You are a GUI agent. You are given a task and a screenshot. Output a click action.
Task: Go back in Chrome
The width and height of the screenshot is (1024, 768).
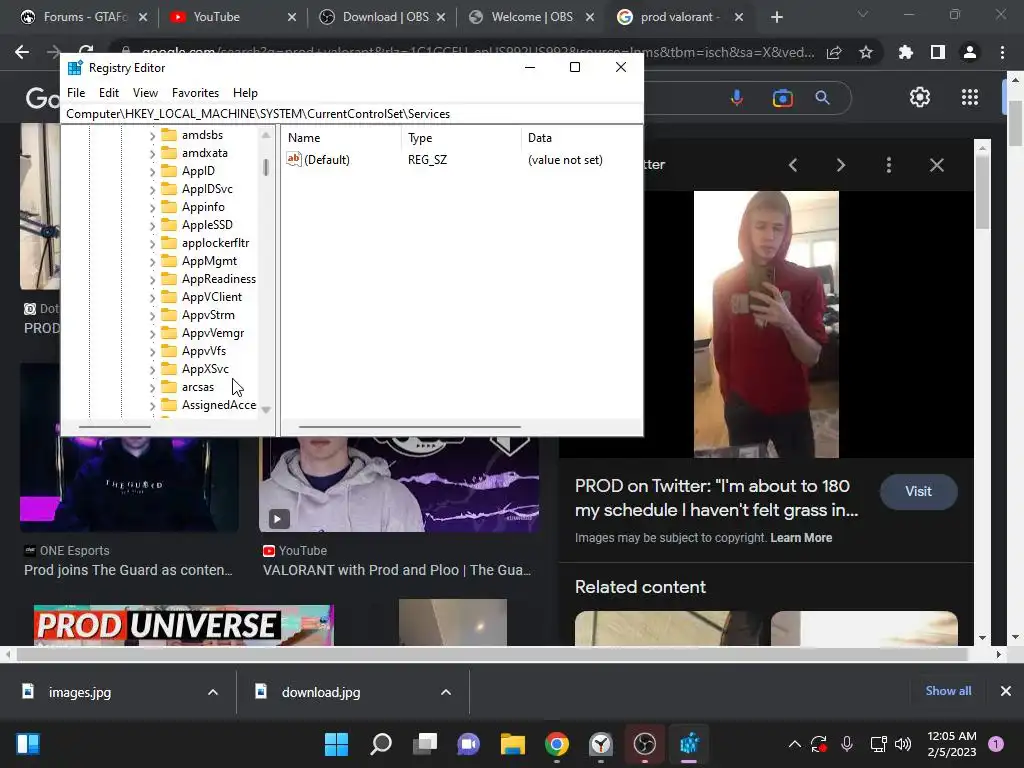pyautogui.click(x=22, y=52)
